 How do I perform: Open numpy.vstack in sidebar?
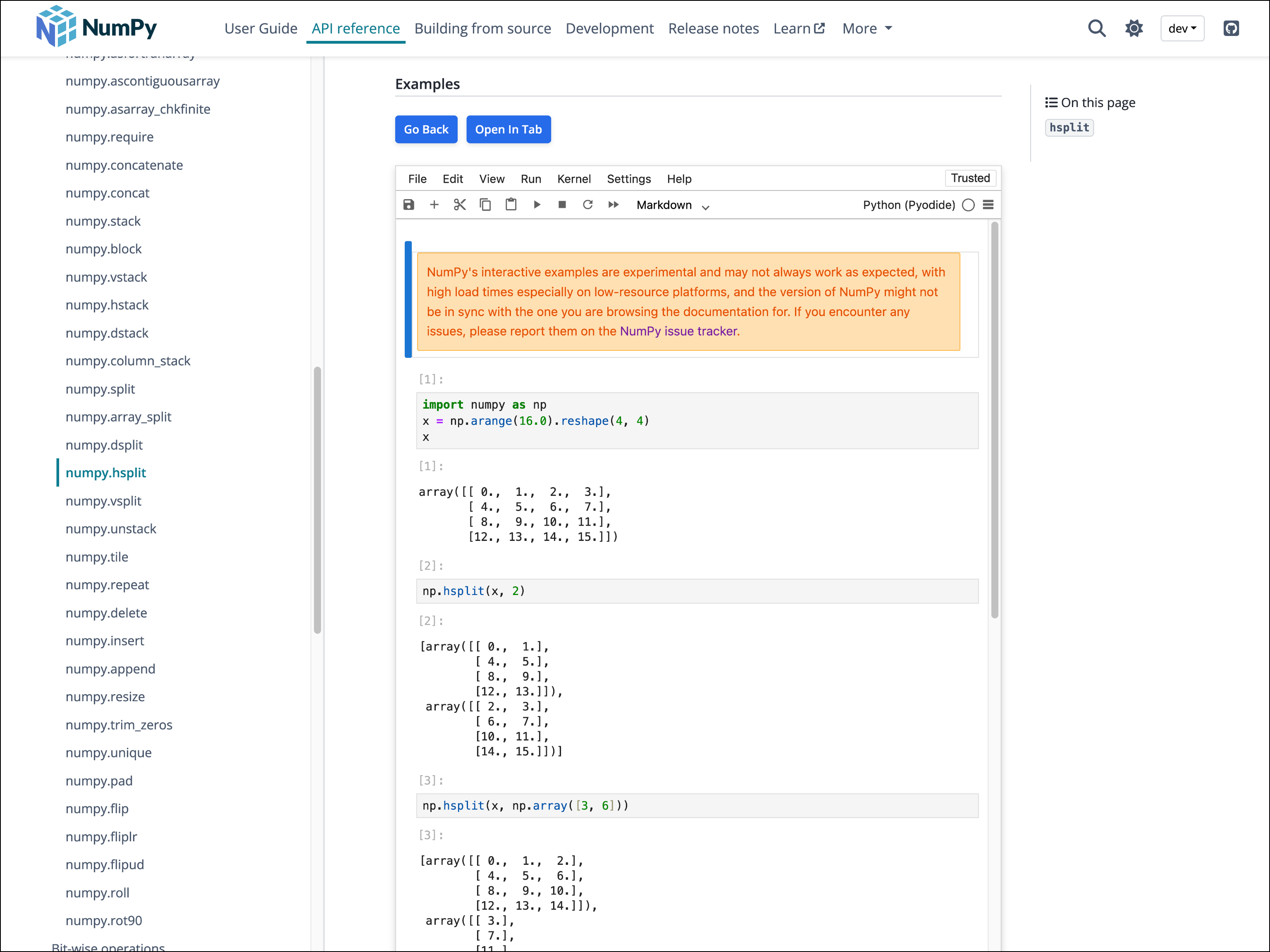point(106,277)
